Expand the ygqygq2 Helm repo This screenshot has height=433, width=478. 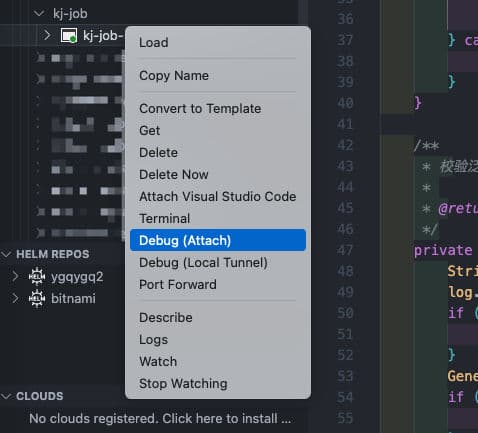pos(15,276)
